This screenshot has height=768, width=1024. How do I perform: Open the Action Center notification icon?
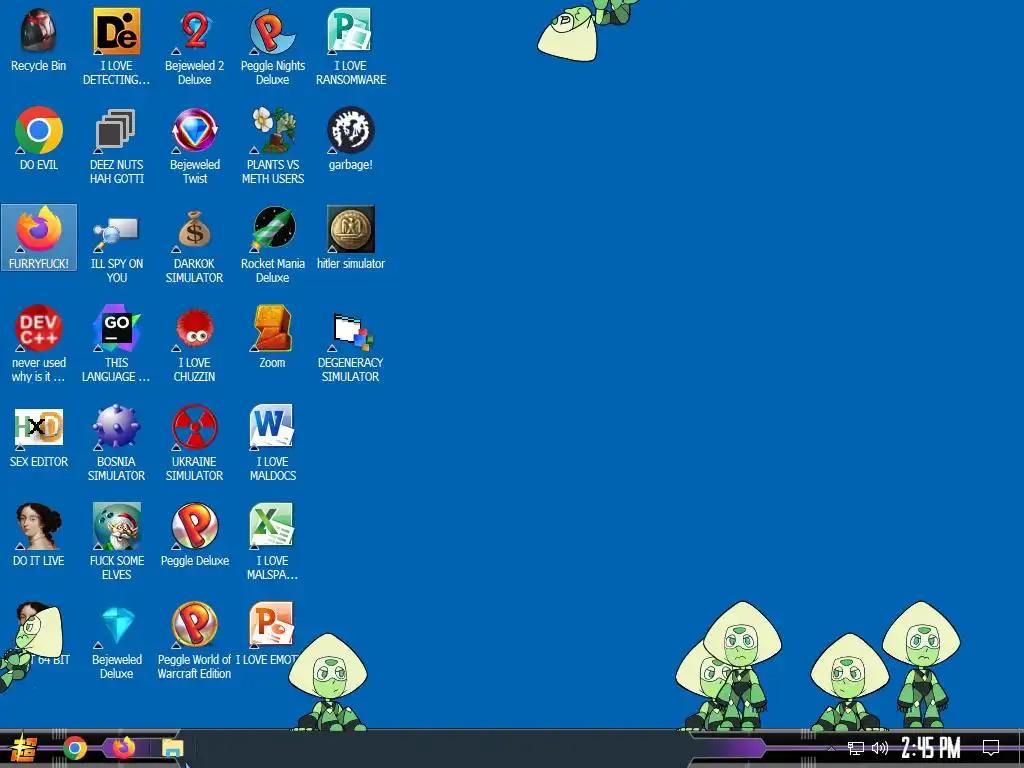991,748
